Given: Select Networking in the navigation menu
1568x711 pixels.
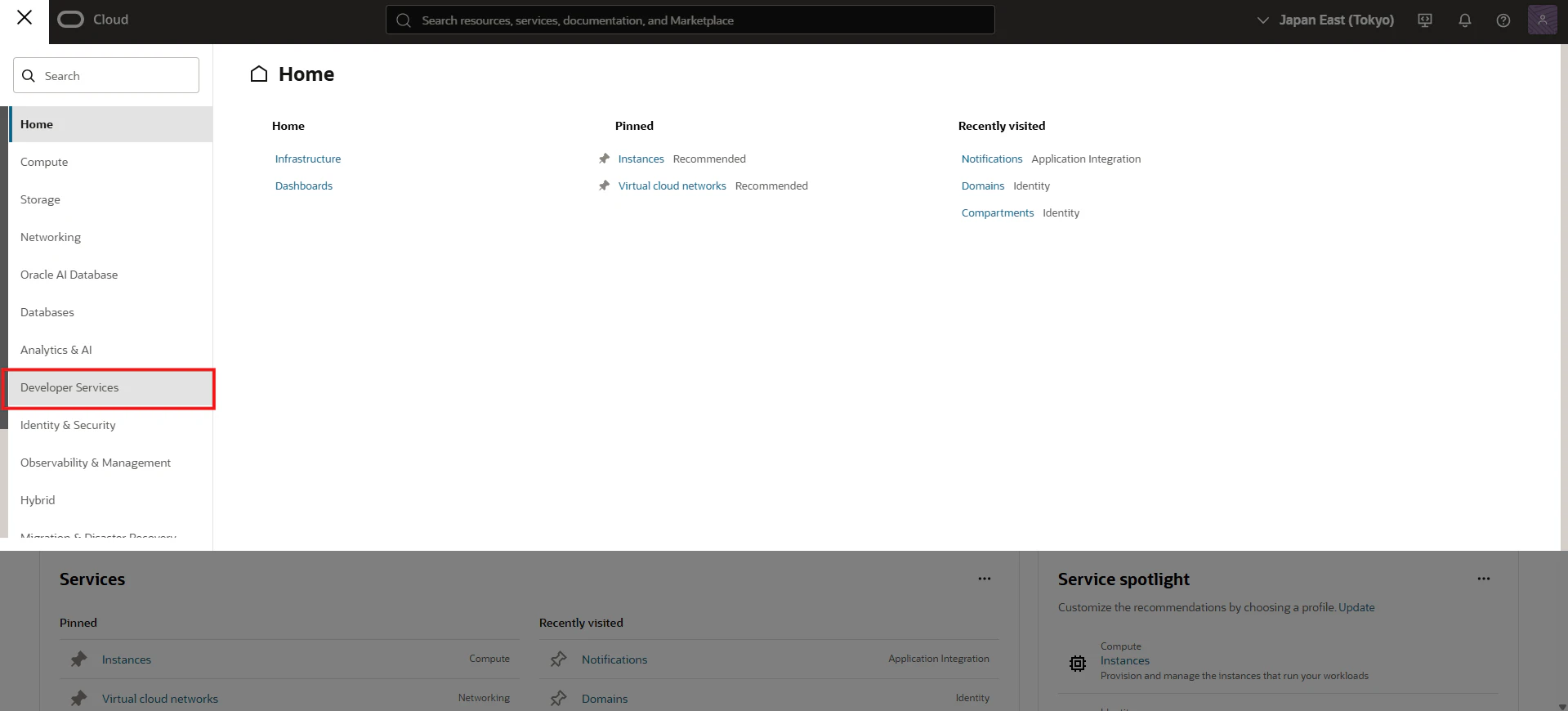Looking at the screenshot, I should pos(111,237).
